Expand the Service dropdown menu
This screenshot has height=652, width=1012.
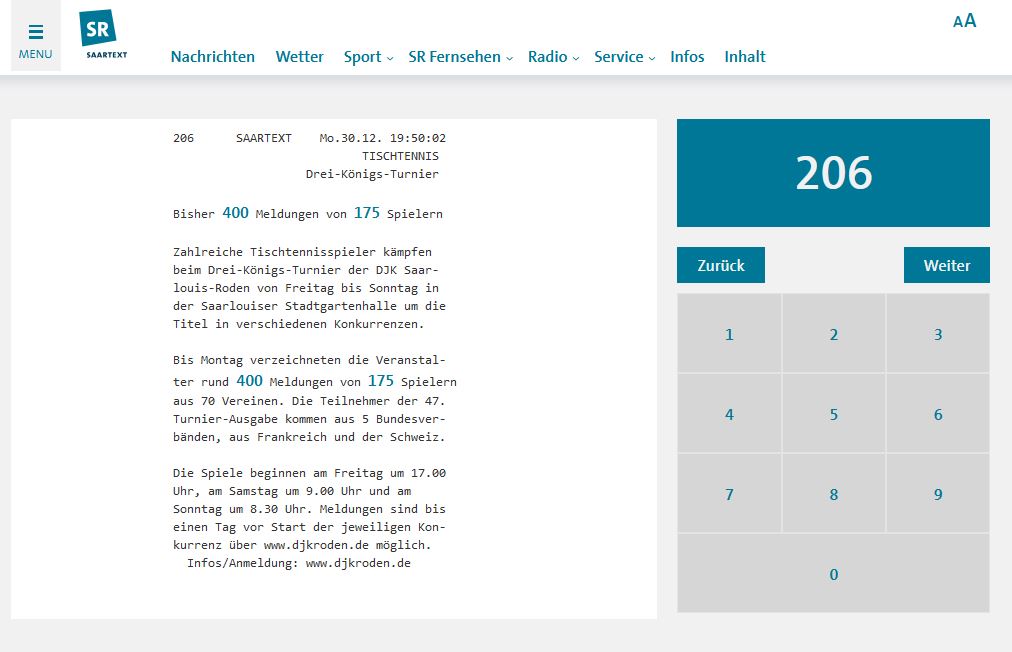[x=624, y=57]
